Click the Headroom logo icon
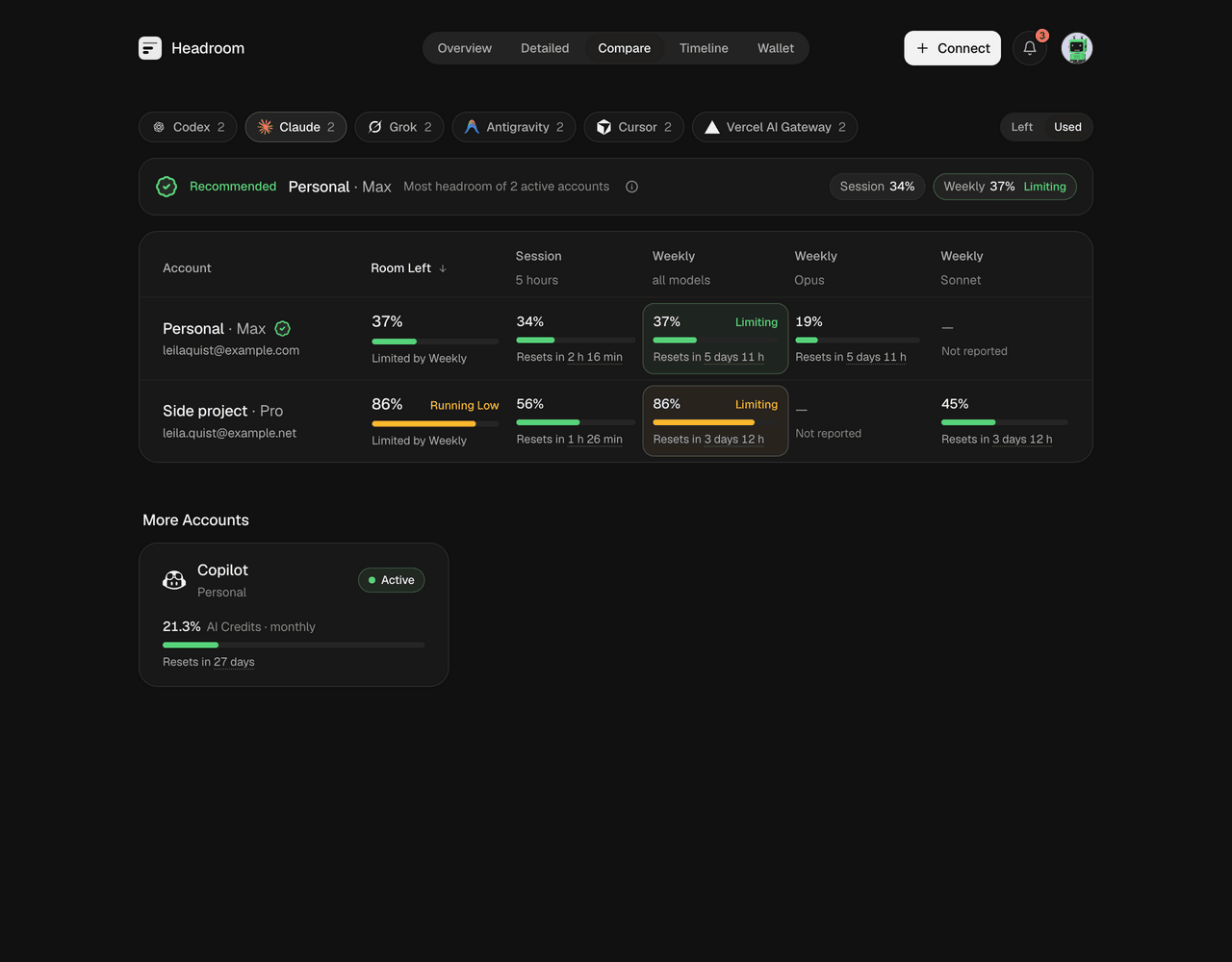Screen dimensions: 1232x962 coord(150,48)
